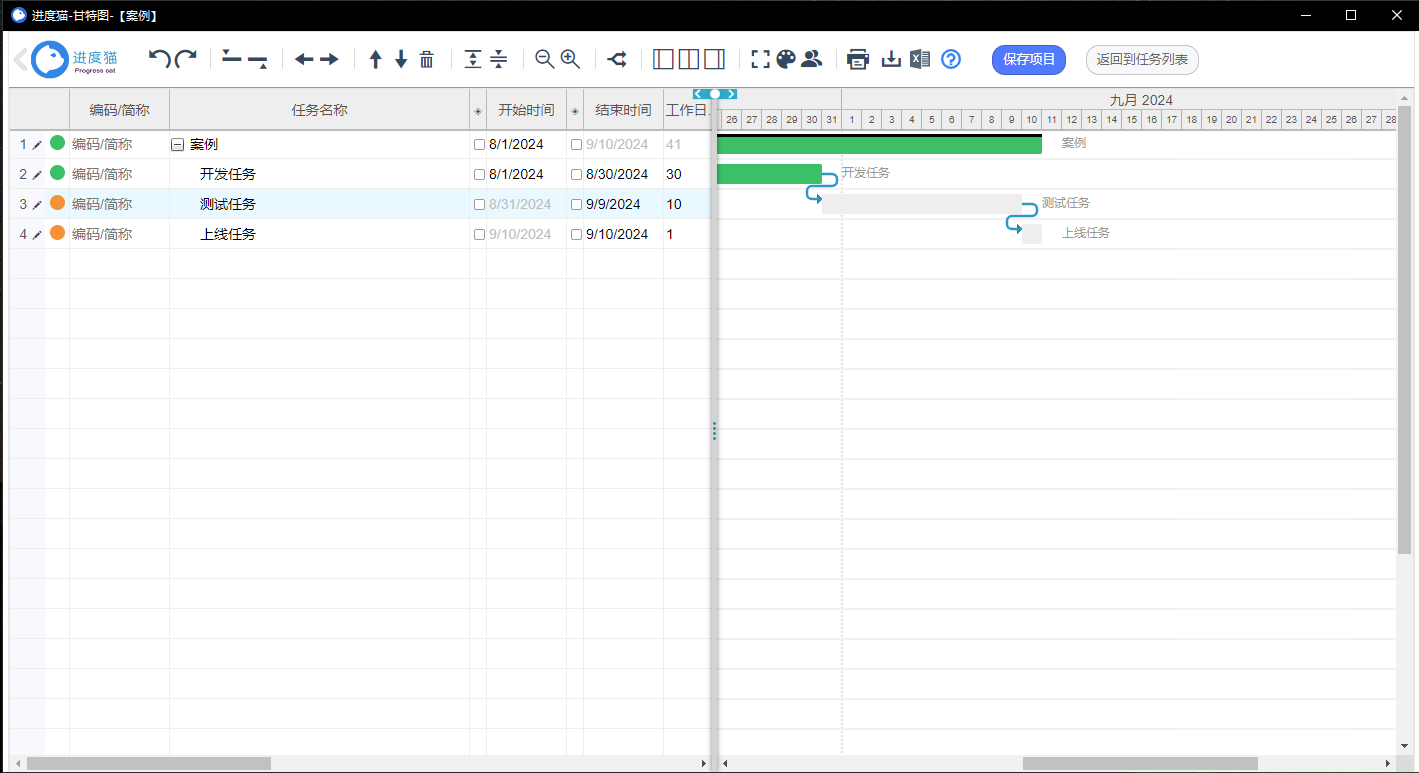Click the 九月 2024 month header
The image size is (1419, 773).
point(1141,100)
